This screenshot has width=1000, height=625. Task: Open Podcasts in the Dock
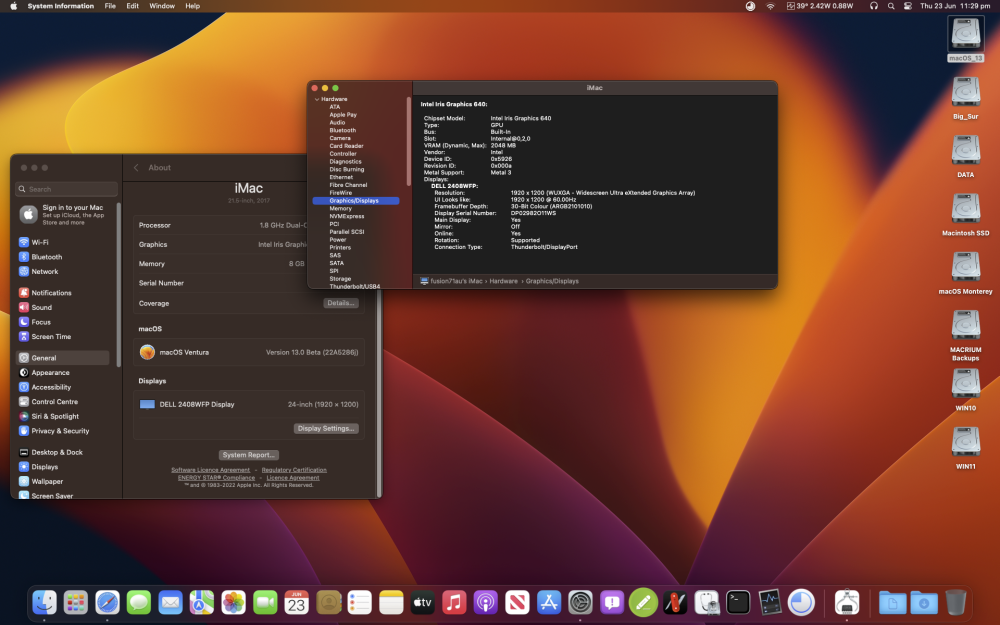point(485,602)
